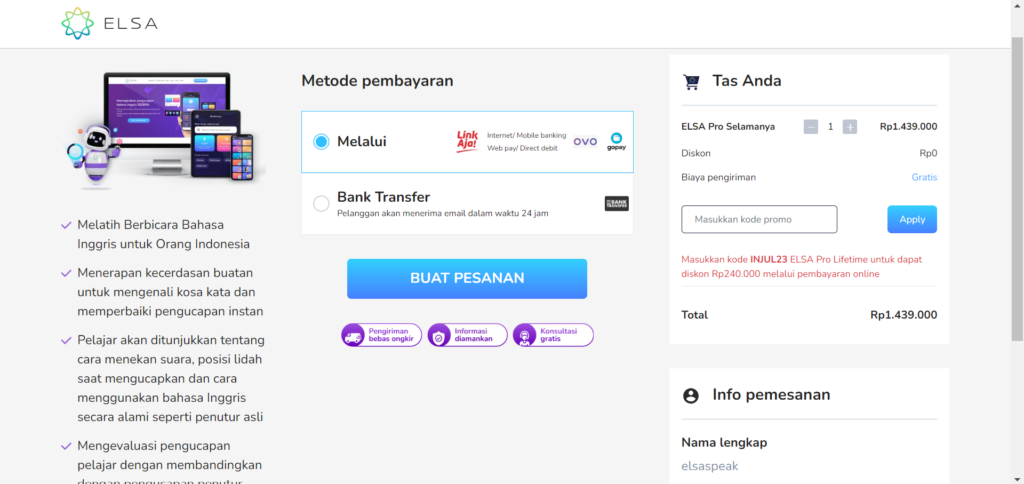Click the OVO payment logo
The height and width of the screenshot is (484, 1024).
585,142
